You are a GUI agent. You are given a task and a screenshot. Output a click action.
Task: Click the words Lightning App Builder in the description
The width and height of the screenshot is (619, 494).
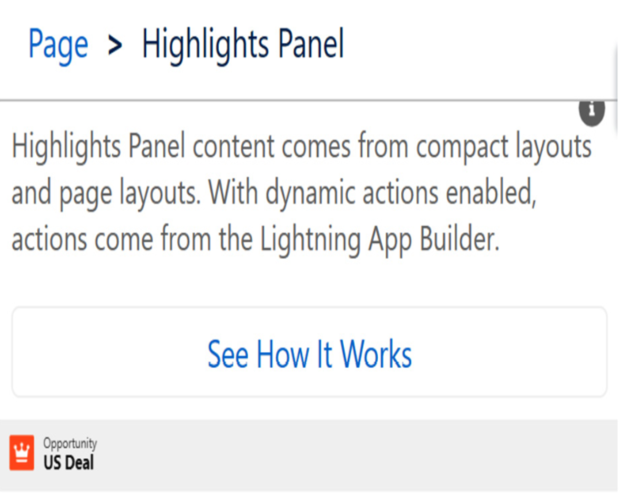[x=379, y=240]
